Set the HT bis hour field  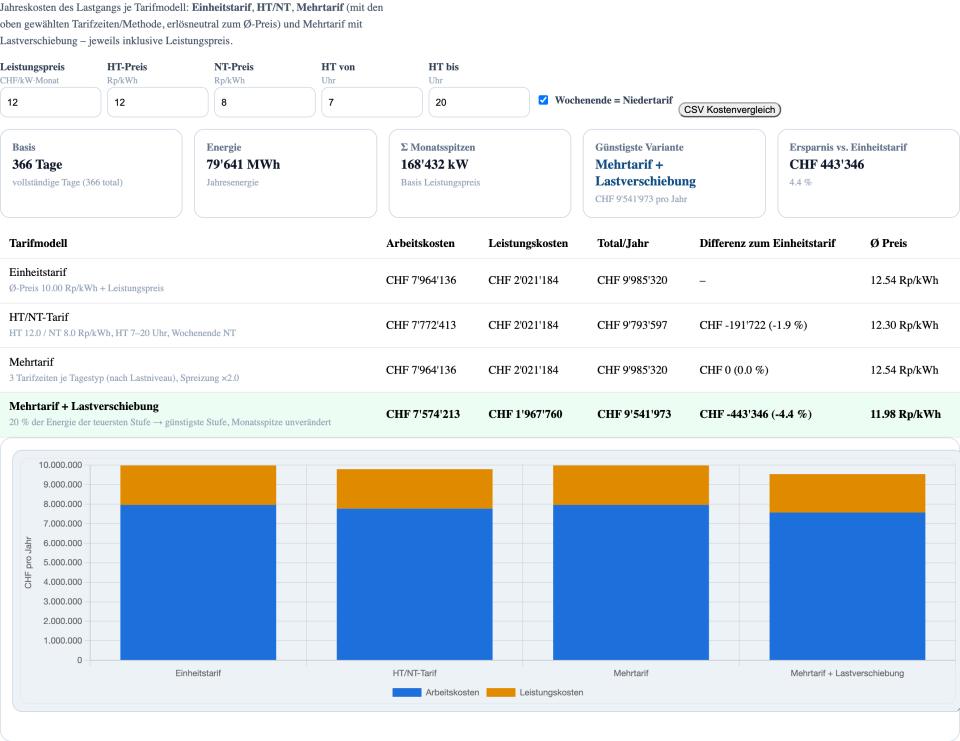[479, 102]
